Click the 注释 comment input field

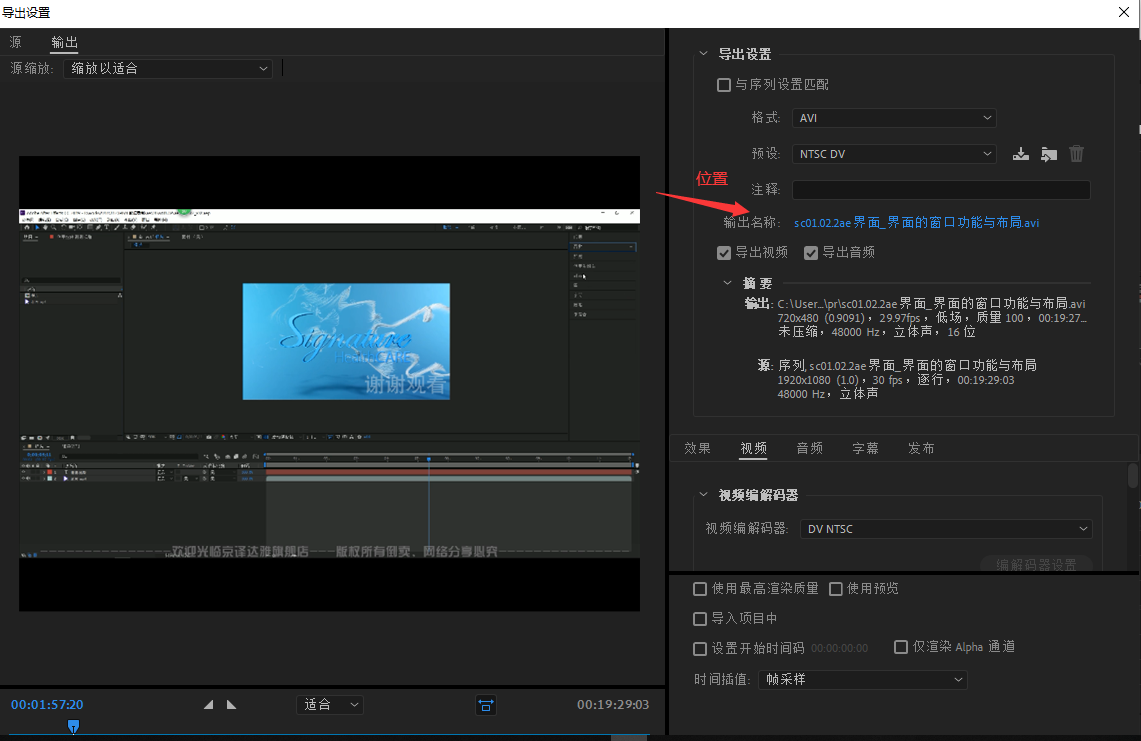point(940,189)
